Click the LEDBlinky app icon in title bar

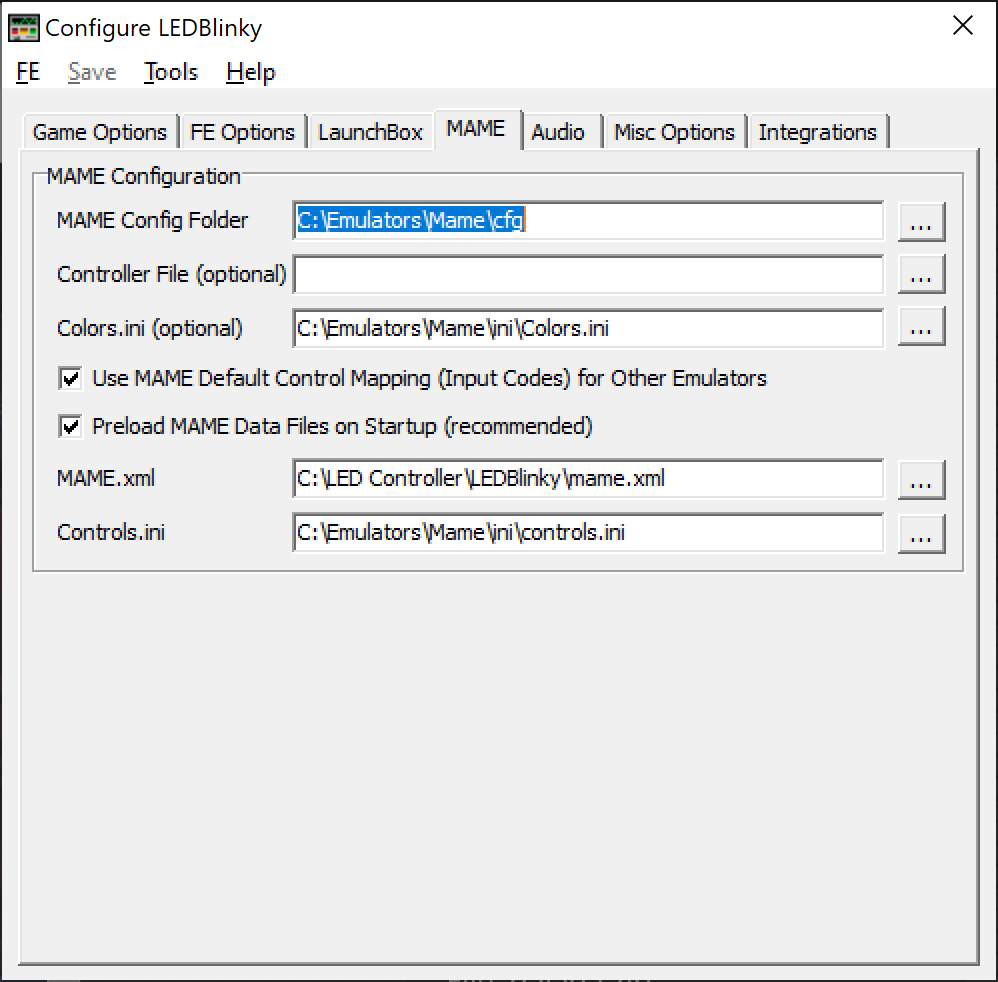(24, 28)
